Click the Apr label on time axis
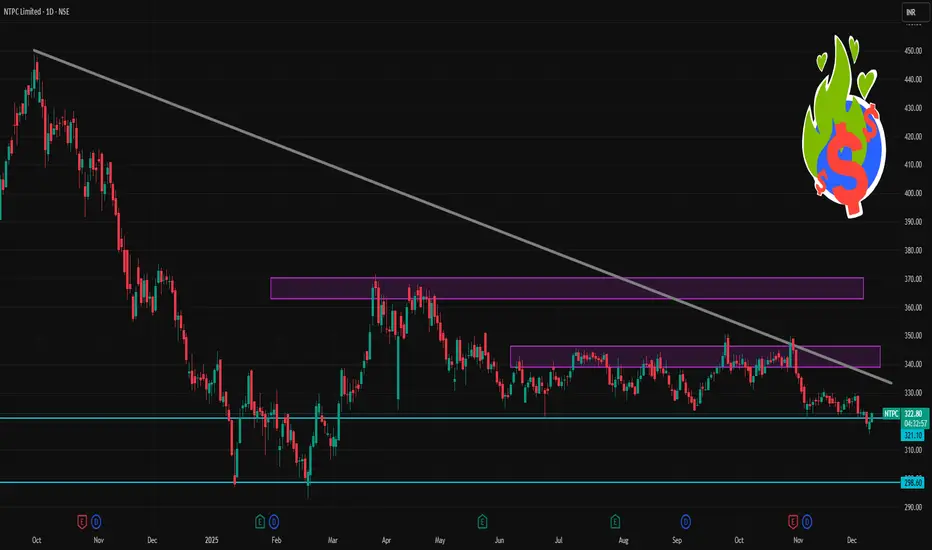The height and width of the screenshot is (550, 932). 386,540
